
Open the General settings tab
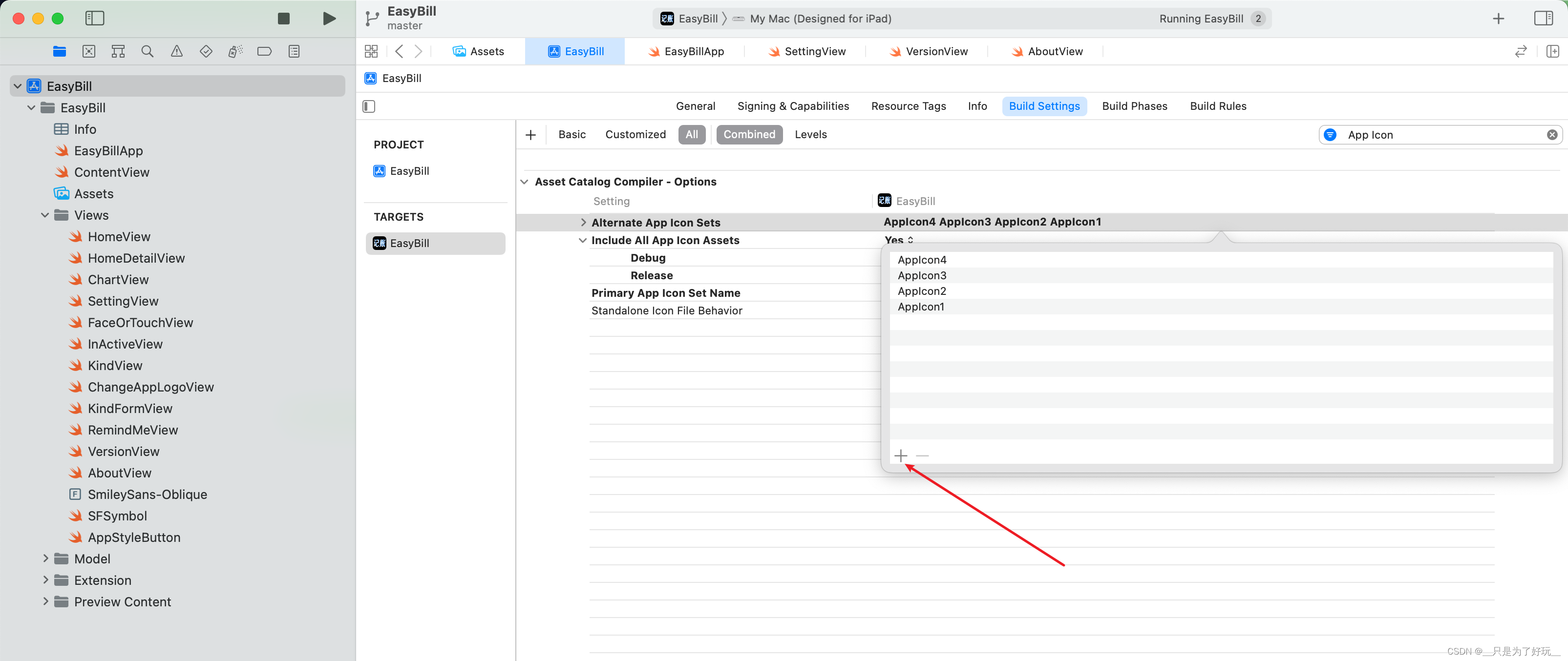(x=695, y=106)
